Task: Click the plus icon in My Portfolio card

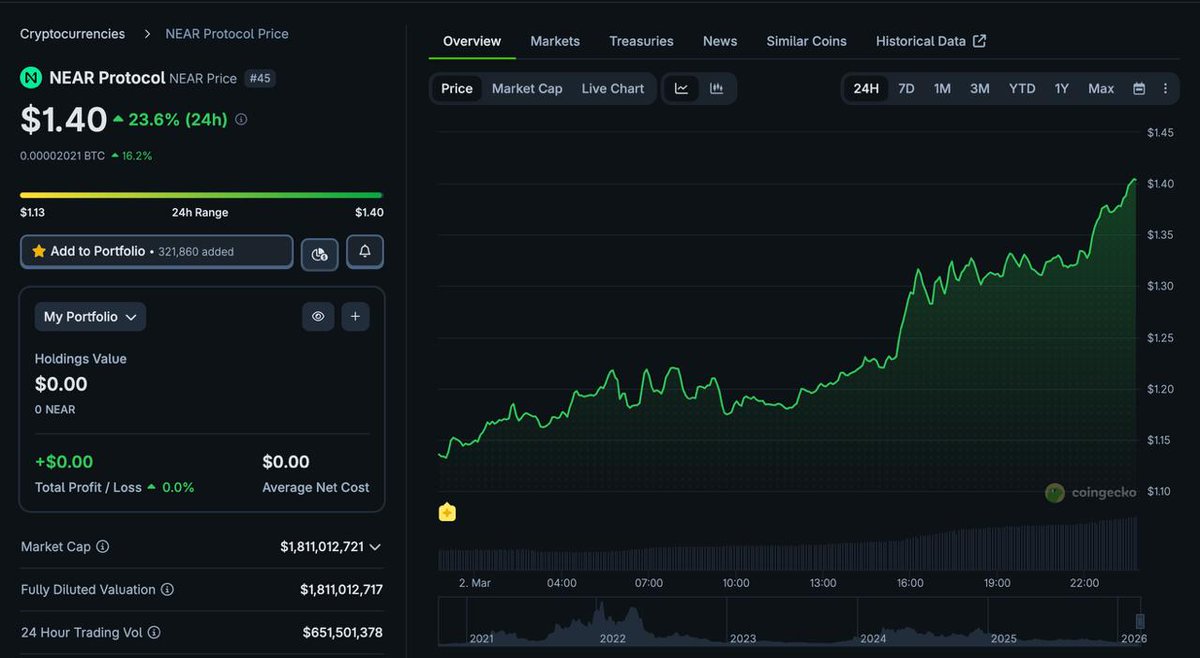Action: (355, 317)
